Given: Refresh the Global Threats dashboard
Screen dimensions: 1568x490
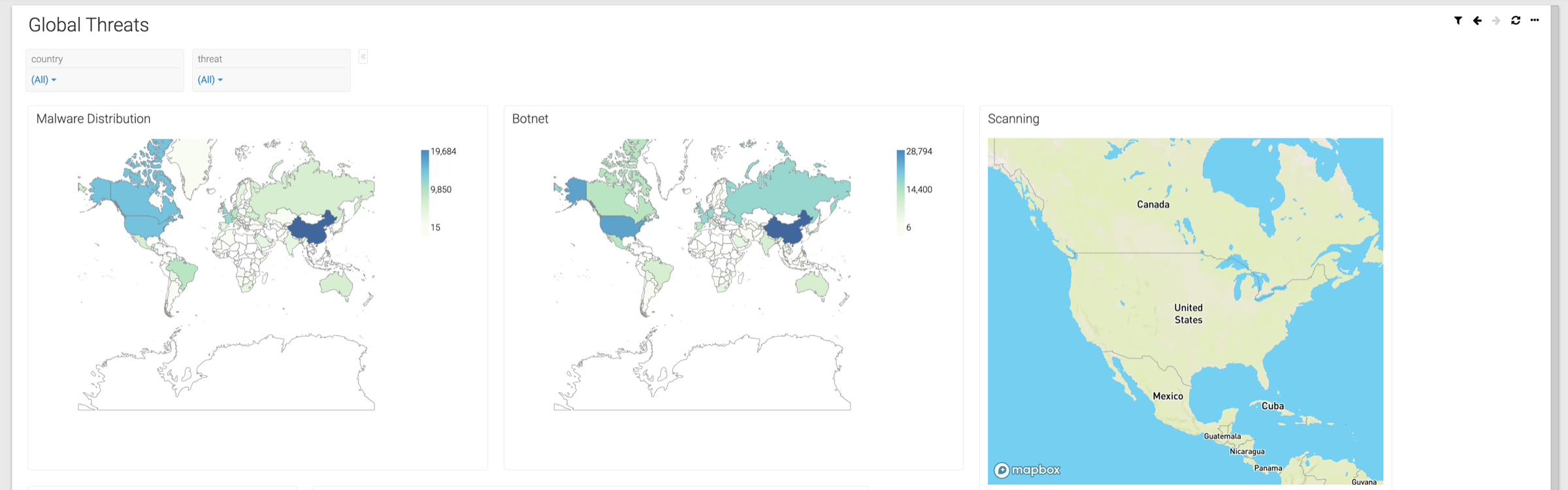Looking at the screenshot, I should tap(1516, 21).
